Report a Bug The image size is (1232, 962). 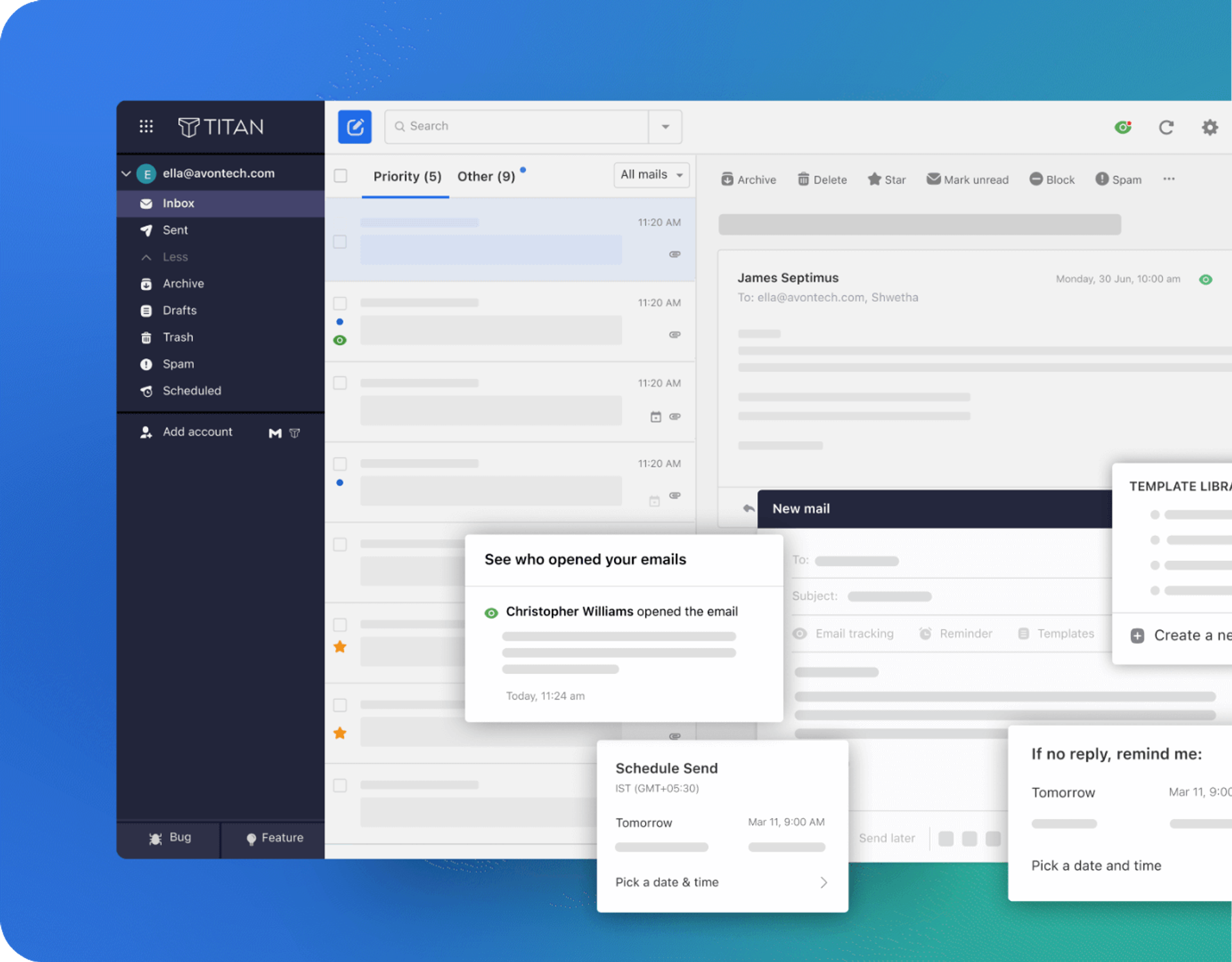coord(169,838)
